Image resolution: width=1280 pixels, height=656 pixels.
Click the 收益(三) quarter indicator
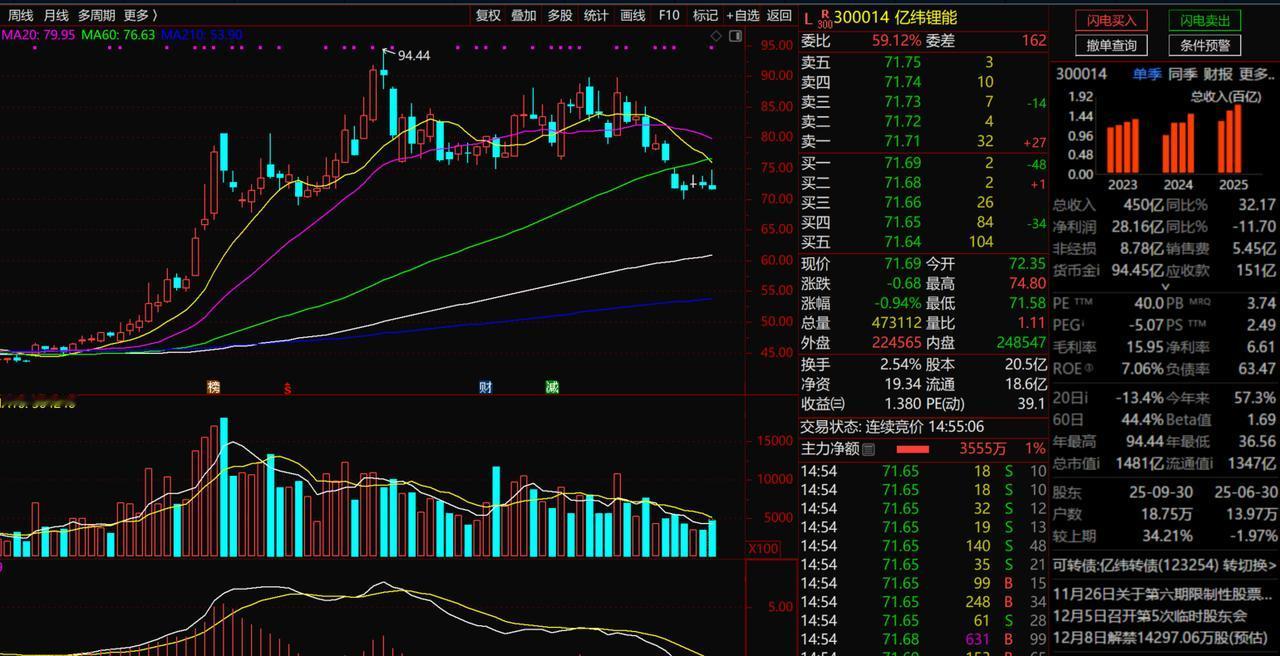point(823,403)
